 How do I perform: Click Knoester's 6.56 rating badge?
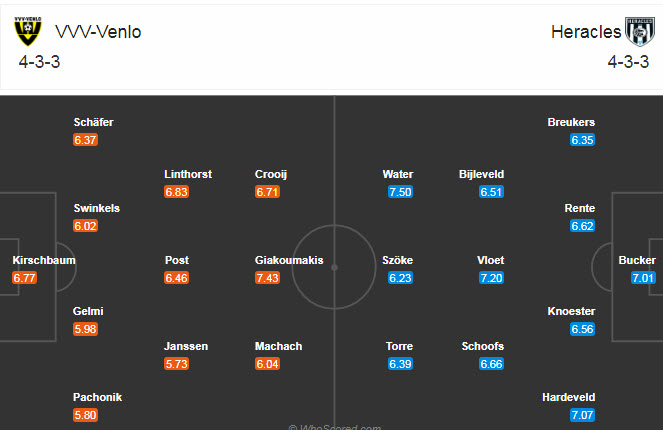pyautogui.click(x=583, y=328)
